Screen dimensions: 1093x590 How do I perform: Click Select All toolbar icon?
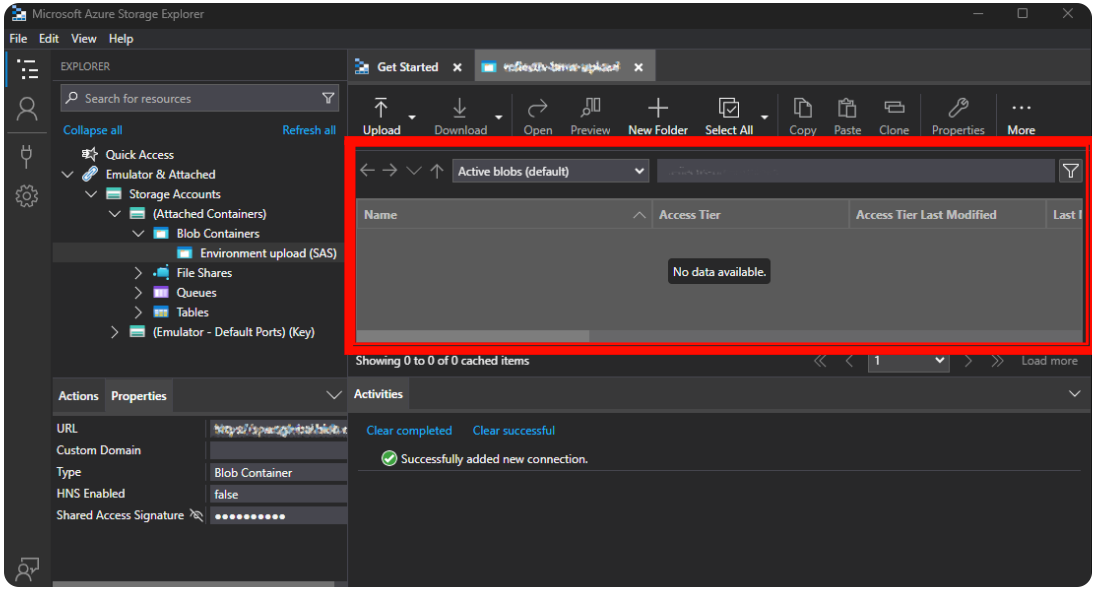click(729, 108)
